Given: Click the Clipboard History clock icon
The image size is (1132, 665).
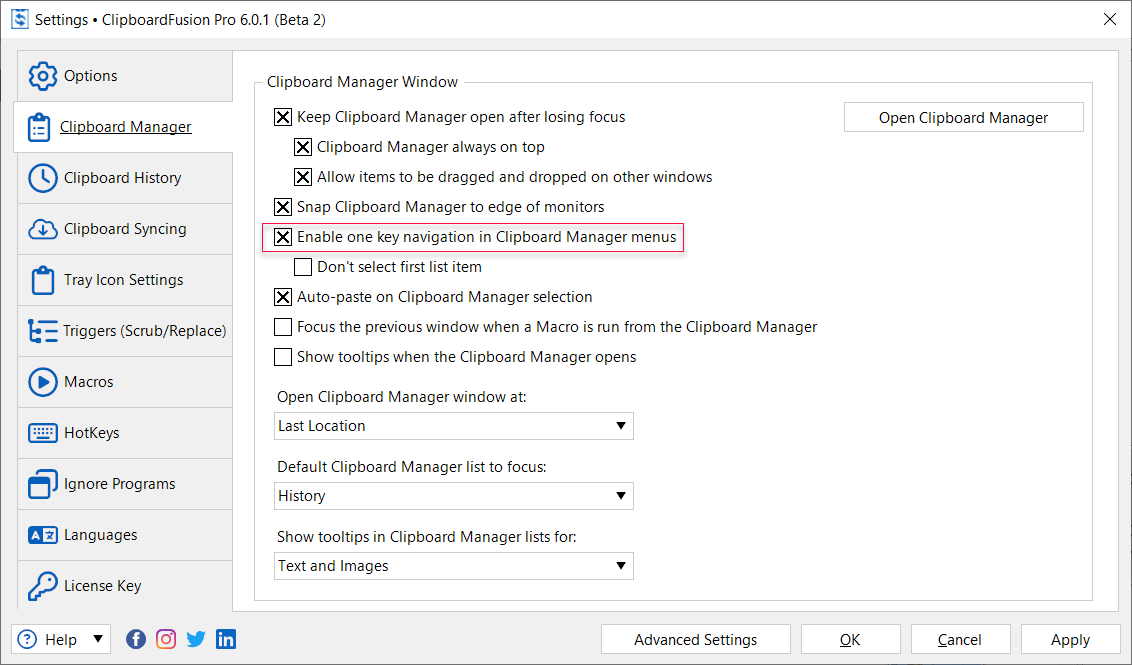Looking at the screenshot, I should pyautogui.click(x=42, y=178).
